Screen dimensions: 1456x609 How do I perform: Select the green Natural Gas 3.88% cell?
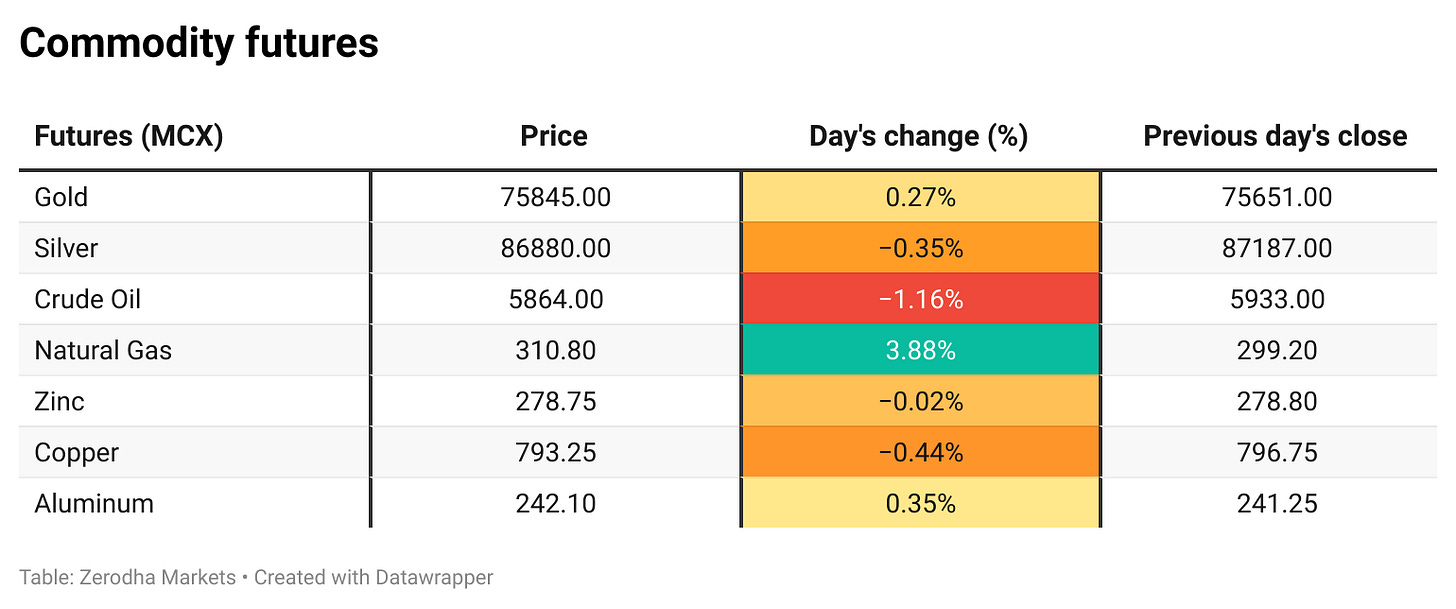click(x=920, y=351)
